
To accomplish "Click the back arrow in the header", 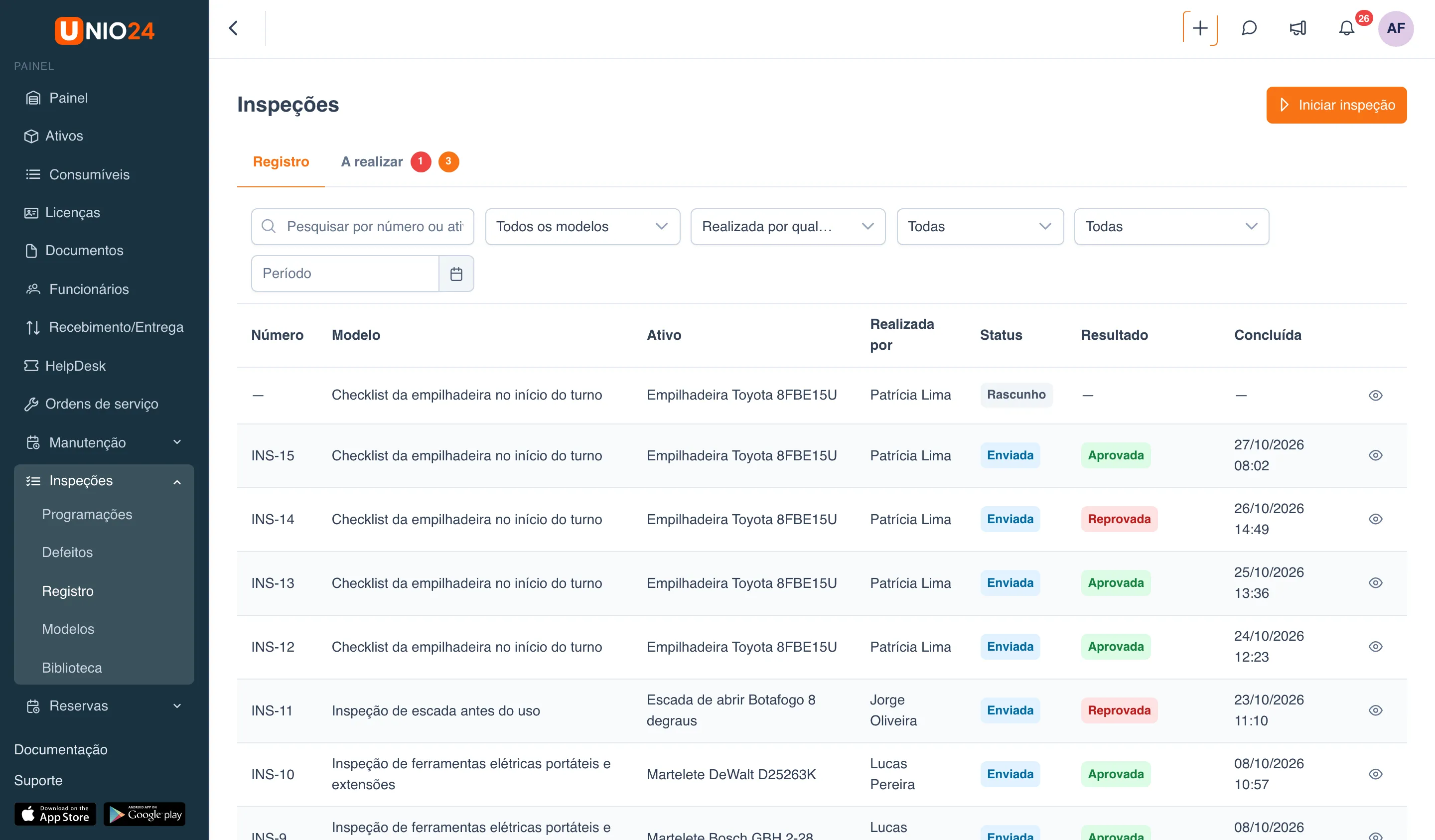I will (234, 28).
